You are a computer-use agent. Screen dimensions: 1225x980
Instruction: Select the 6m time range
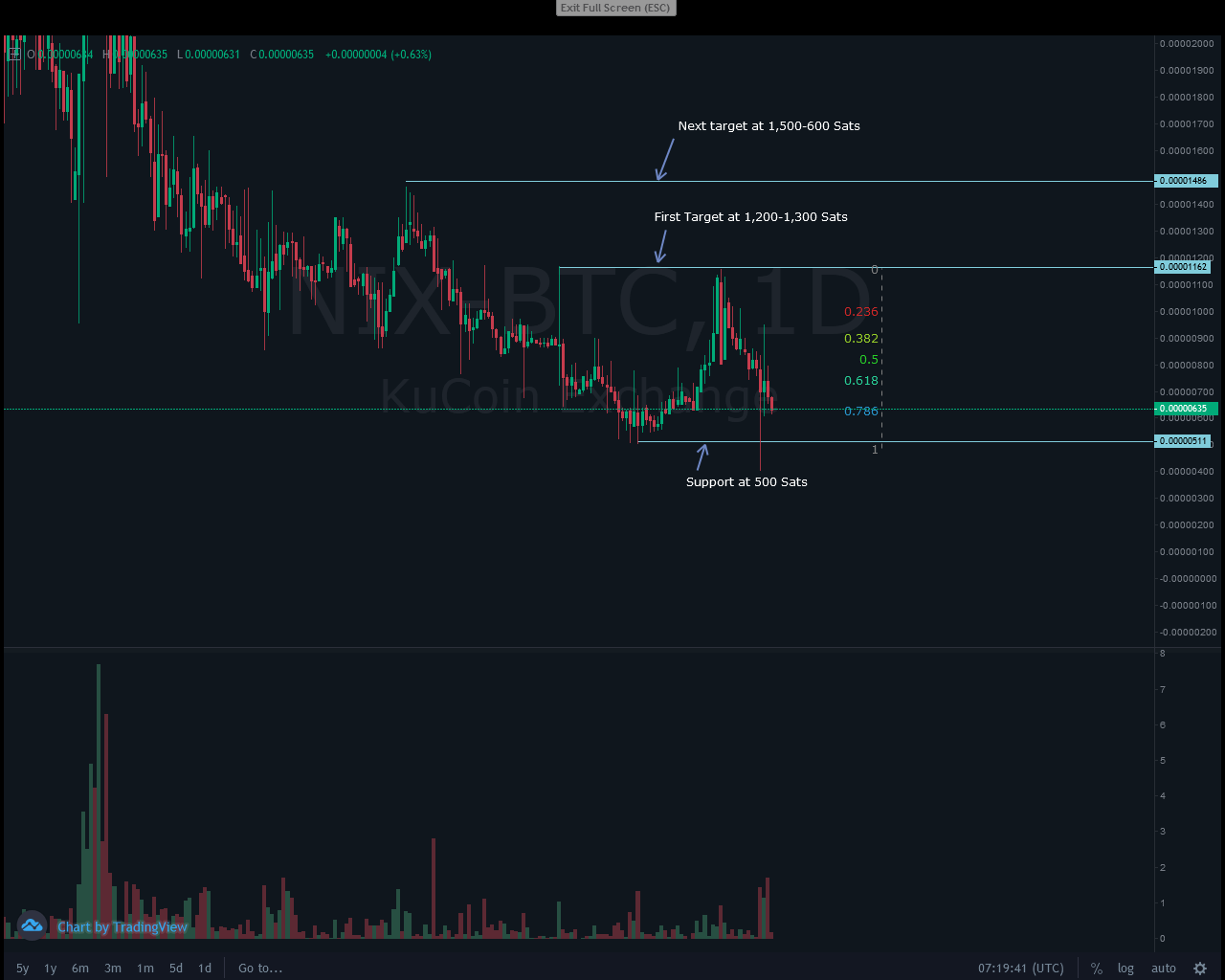(80, 969)
